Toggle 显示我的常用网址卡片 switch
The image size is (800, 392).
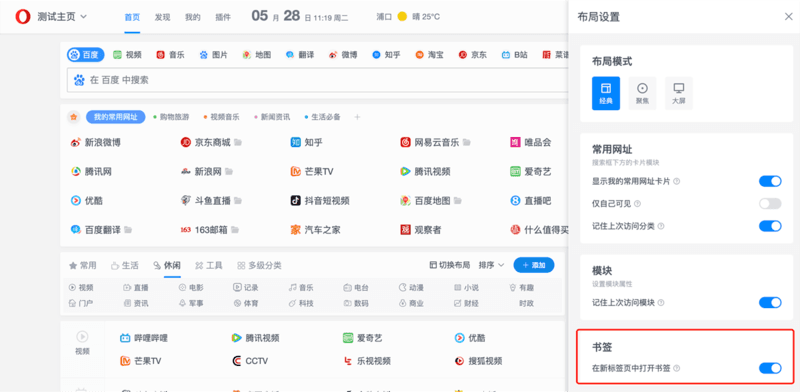click(x=770, y=181)
